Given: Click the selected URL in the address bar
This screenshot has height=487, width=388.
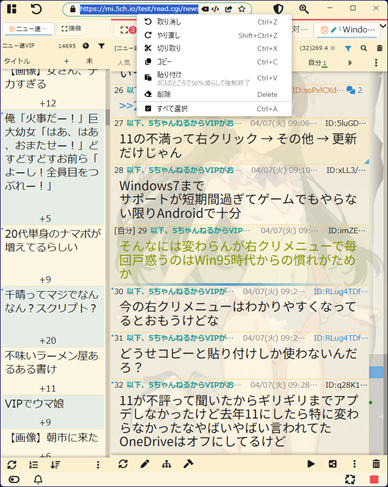Looking at the screenshot, I should (x=139, y=9).
